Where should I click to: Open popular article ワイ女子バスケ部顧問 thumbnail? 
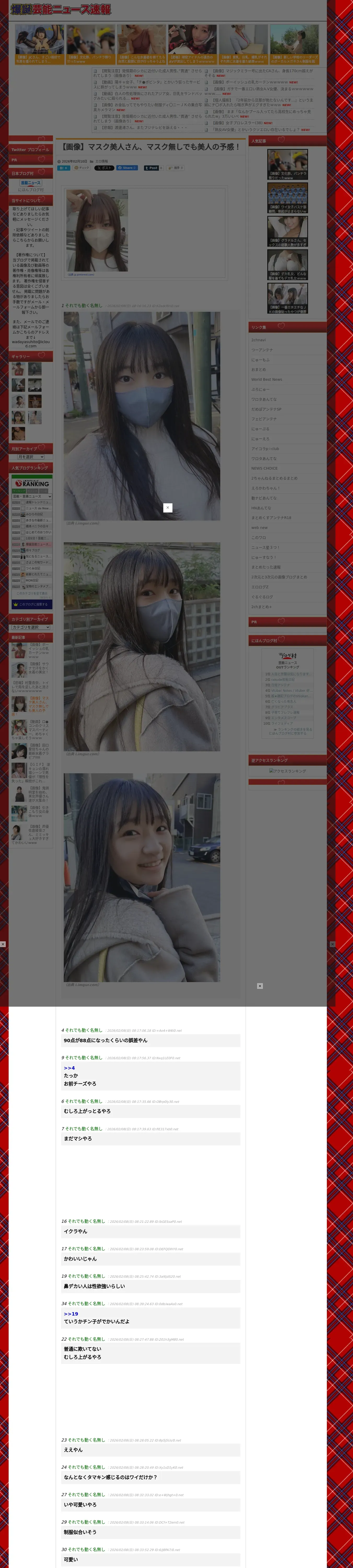pyautogui.click(x=287, y=198)
